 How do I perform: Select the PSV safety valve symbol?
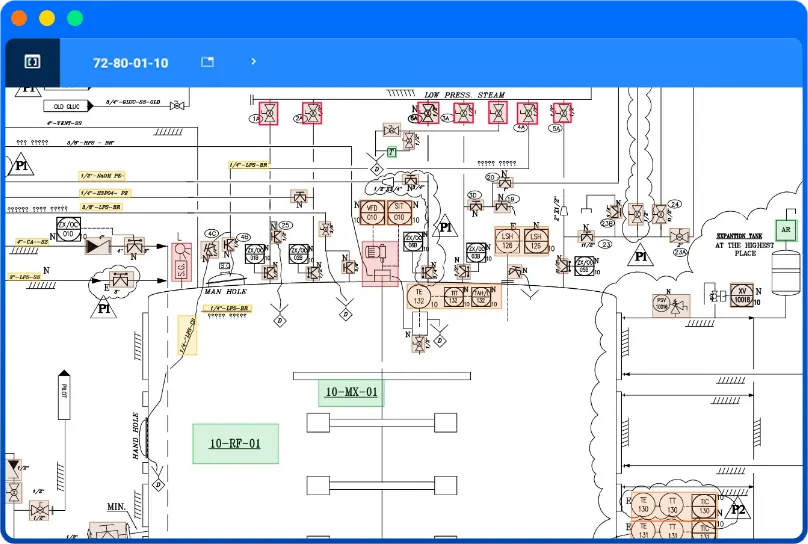click(x=670, y=304)
